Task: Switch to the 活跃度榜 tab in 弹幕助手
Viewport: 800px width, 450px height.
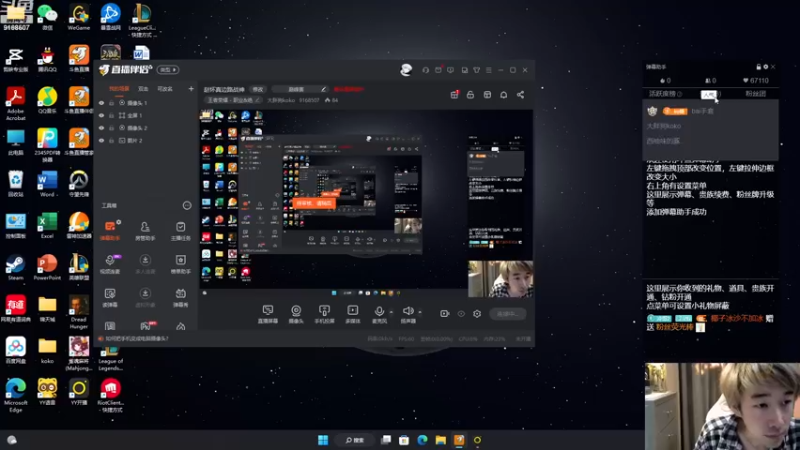Action: click(664, 94)
